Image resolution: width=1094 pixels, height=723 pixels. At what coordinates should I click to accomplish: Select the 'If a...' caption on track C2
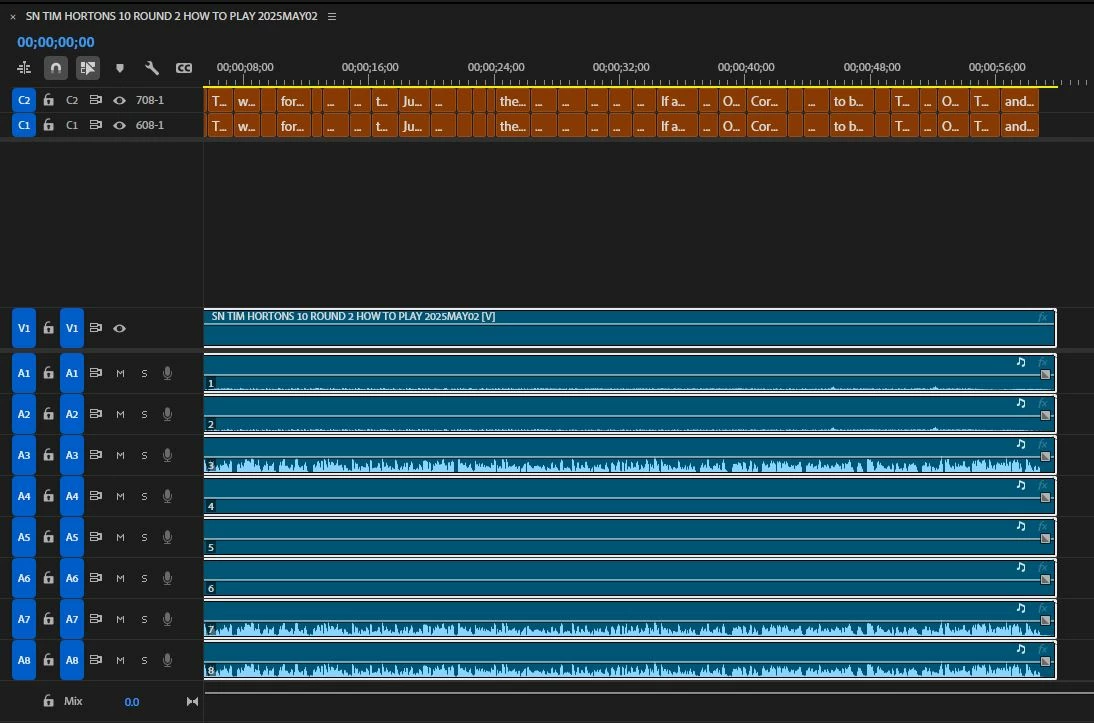[x=676, y=100]
